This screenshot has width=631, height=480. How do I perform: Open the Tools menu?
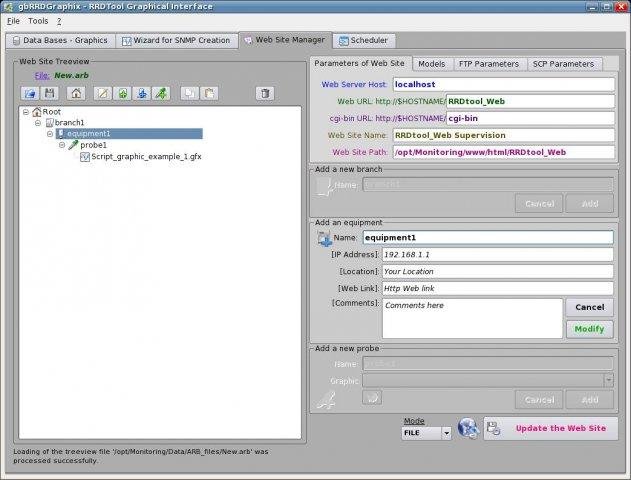(38, 21)
